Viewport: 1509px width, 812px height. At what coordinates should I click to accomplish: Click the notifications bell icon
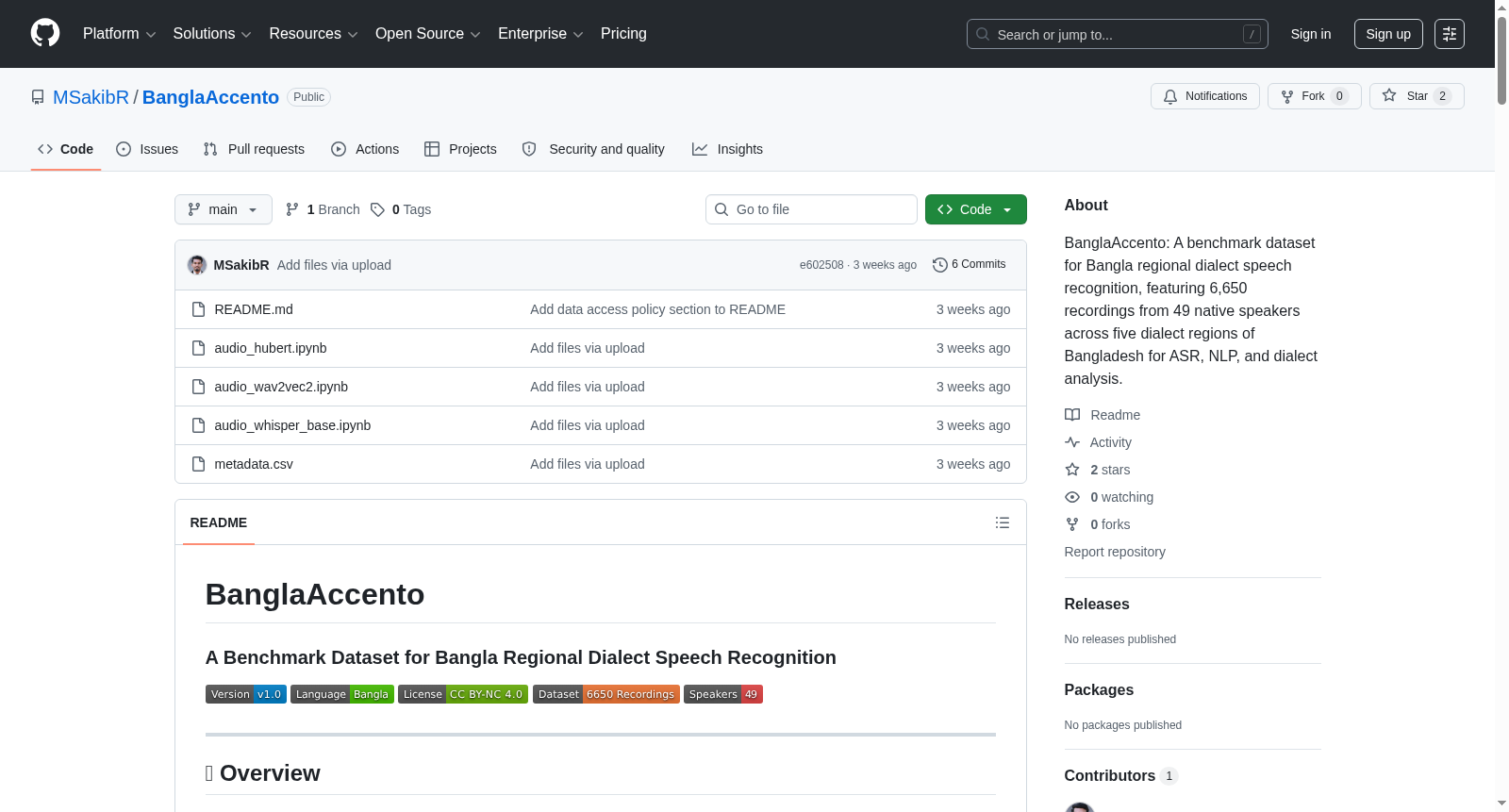(1170, 96)
